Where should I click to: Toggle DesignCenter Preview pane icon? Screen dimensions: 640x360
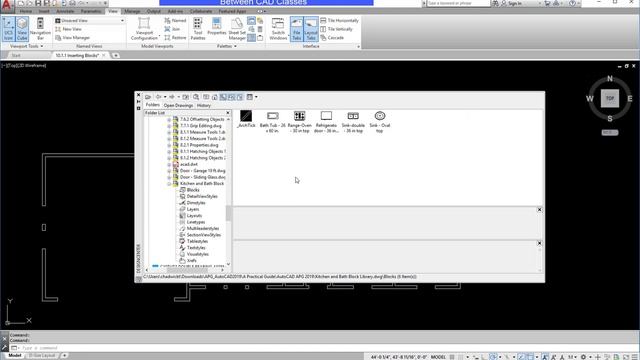point(231,97)
